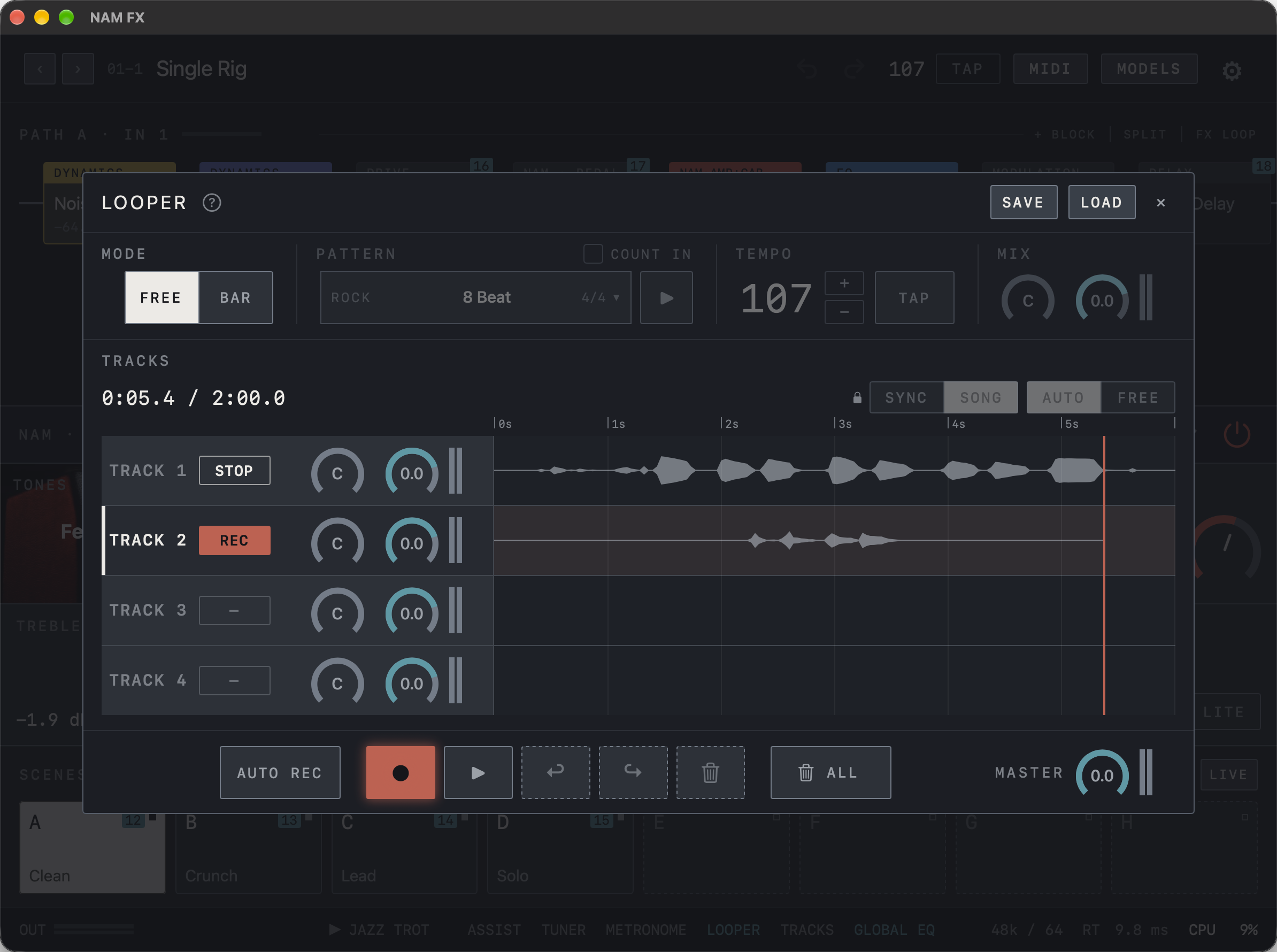The height and width of the screenshot is (952, 1277).
Task: Open settings gear in main window
Action: pyautogui.click(x=1232, y=71)
